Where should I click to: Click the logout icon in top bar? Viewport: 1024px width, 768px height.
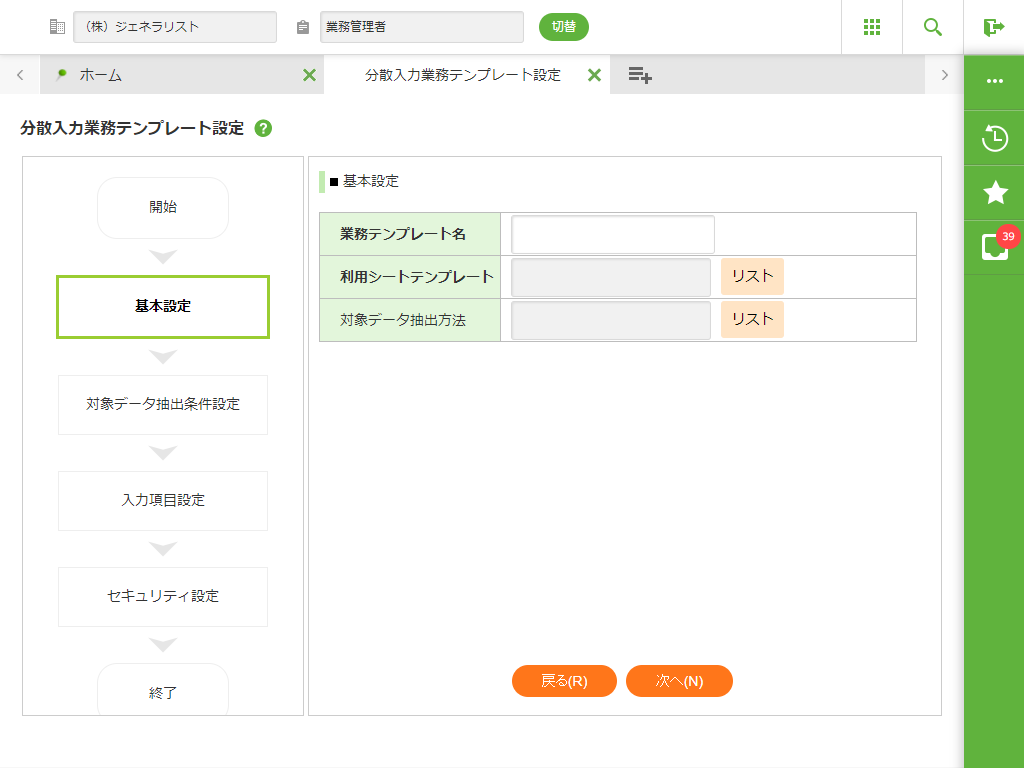(993, 27)
